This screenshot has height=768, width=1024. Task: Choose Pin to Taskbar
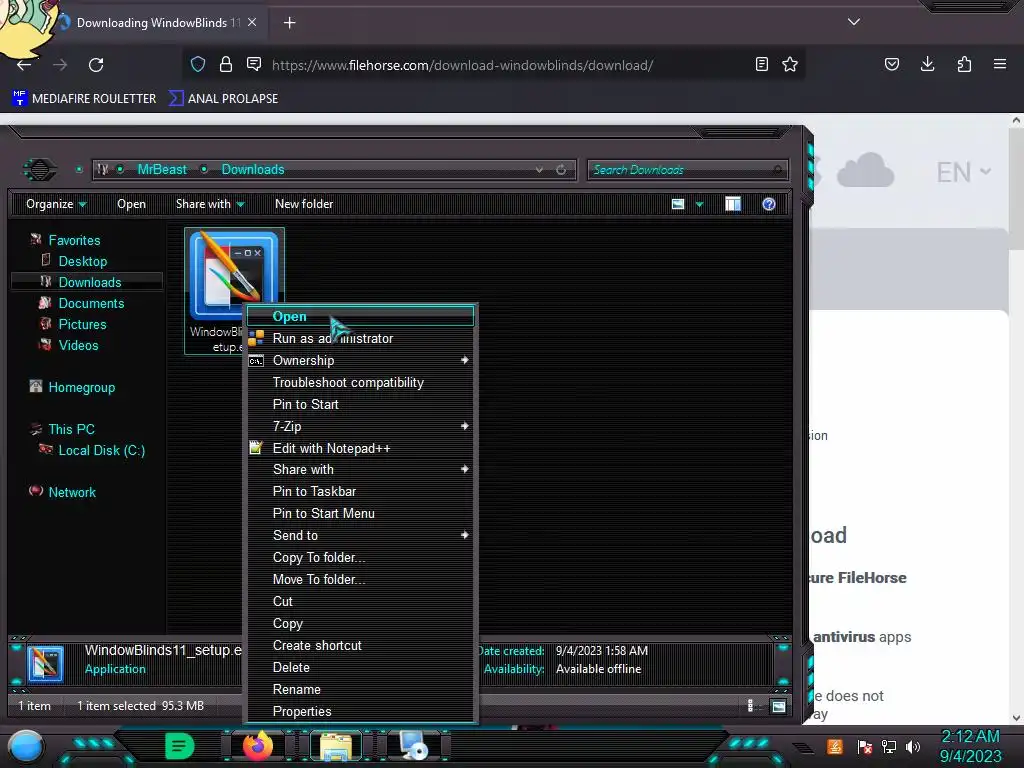[360, 492]
